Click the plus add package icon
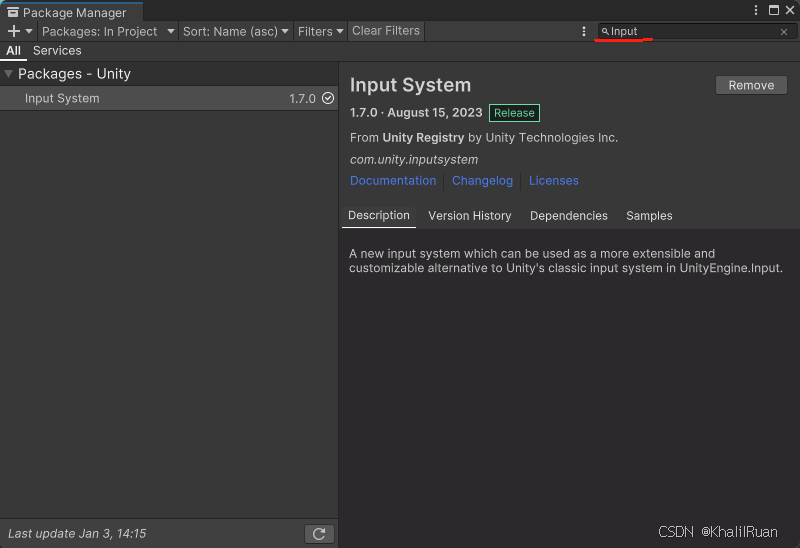This screenshot has height=548, width=800. (x=14, y=31)
